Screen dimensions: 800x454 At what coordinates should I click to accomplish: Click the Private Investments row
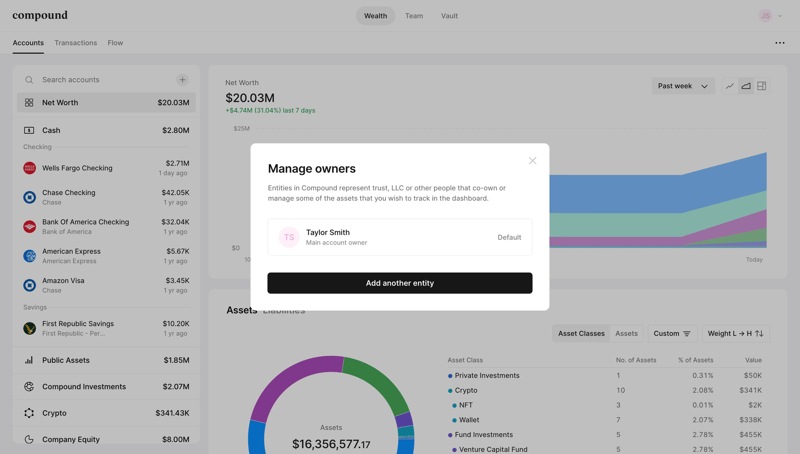605,375
